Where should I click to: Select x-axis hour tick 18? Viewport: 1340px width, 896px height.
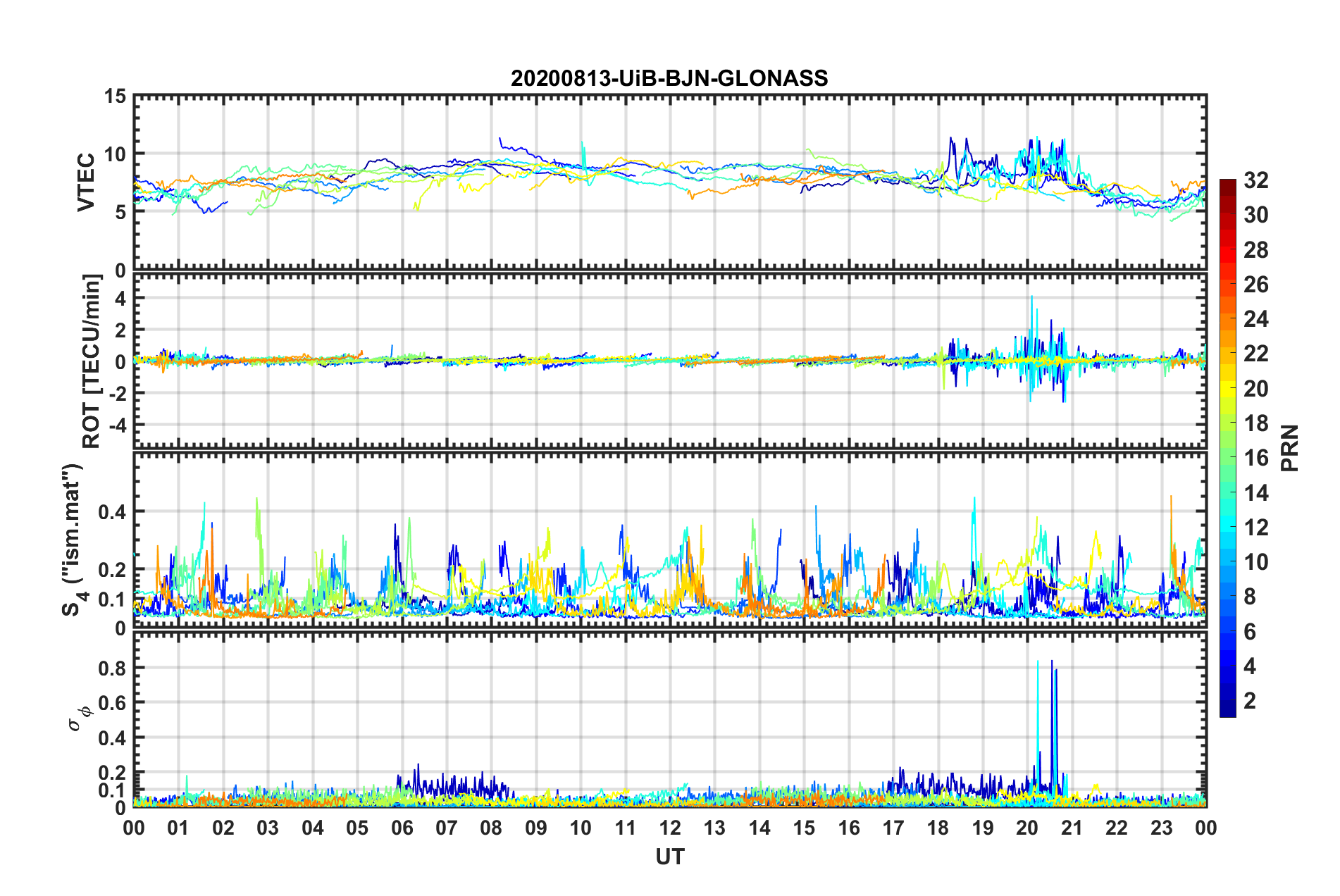point(938,828)
